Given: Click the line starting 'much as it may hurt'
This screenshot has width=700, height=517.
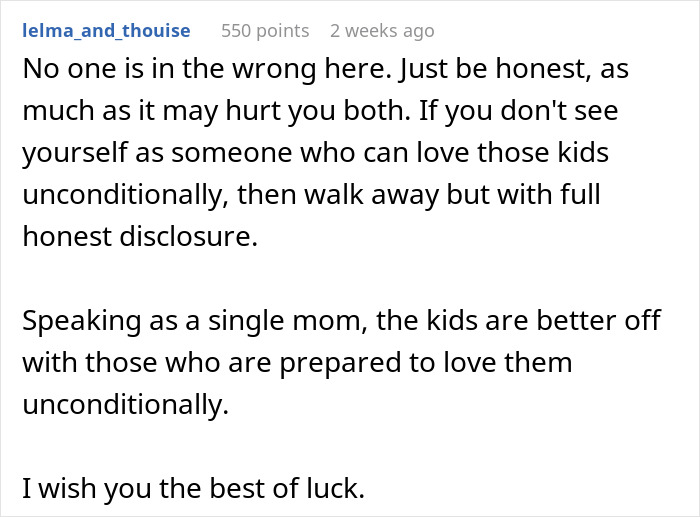Looking at the screenshot, I should pyautogui.click(x=210, y=114).
